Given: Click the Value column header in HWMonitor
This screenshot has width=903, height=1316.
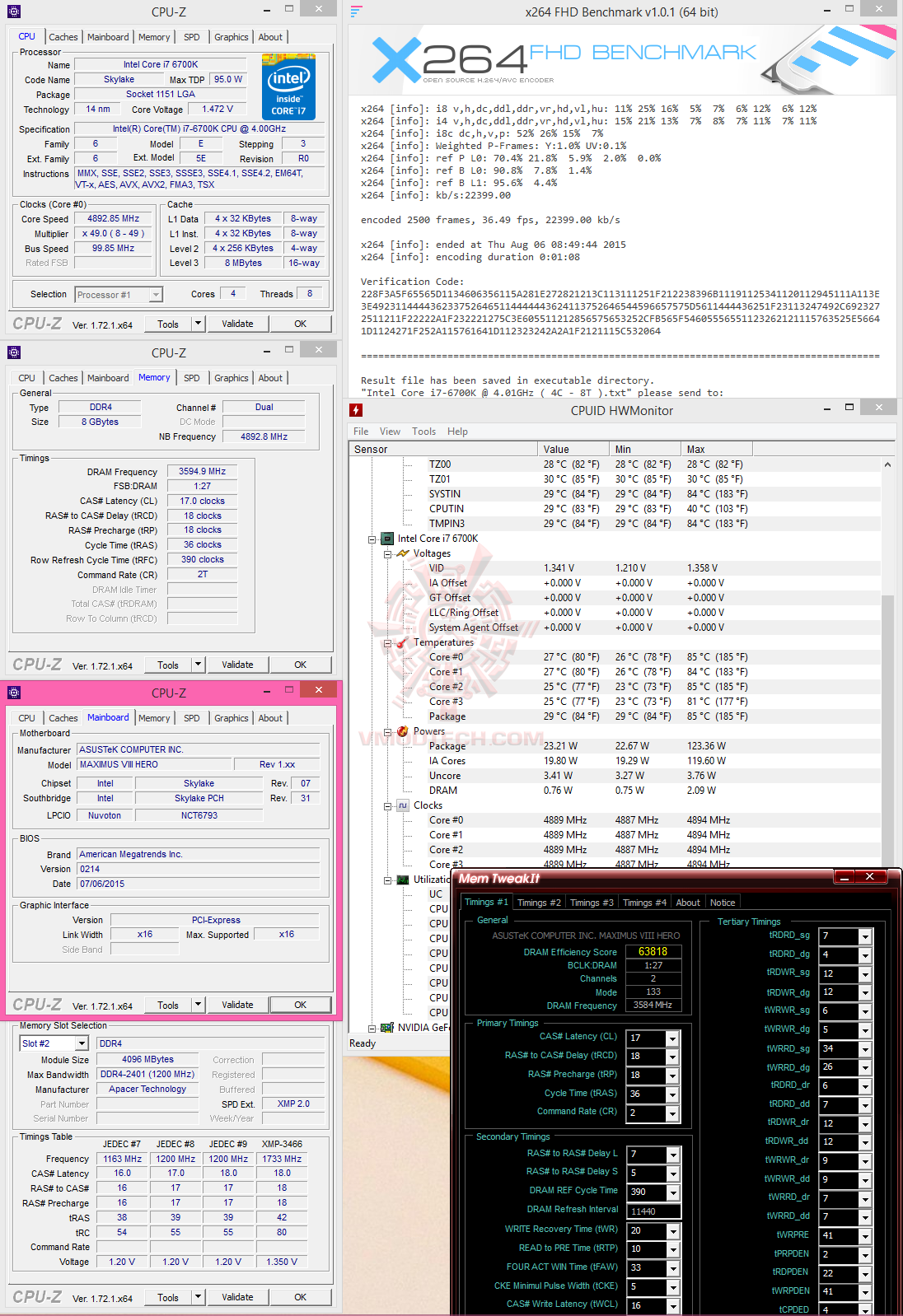Looking at the screenshot, I should [573, 450].
